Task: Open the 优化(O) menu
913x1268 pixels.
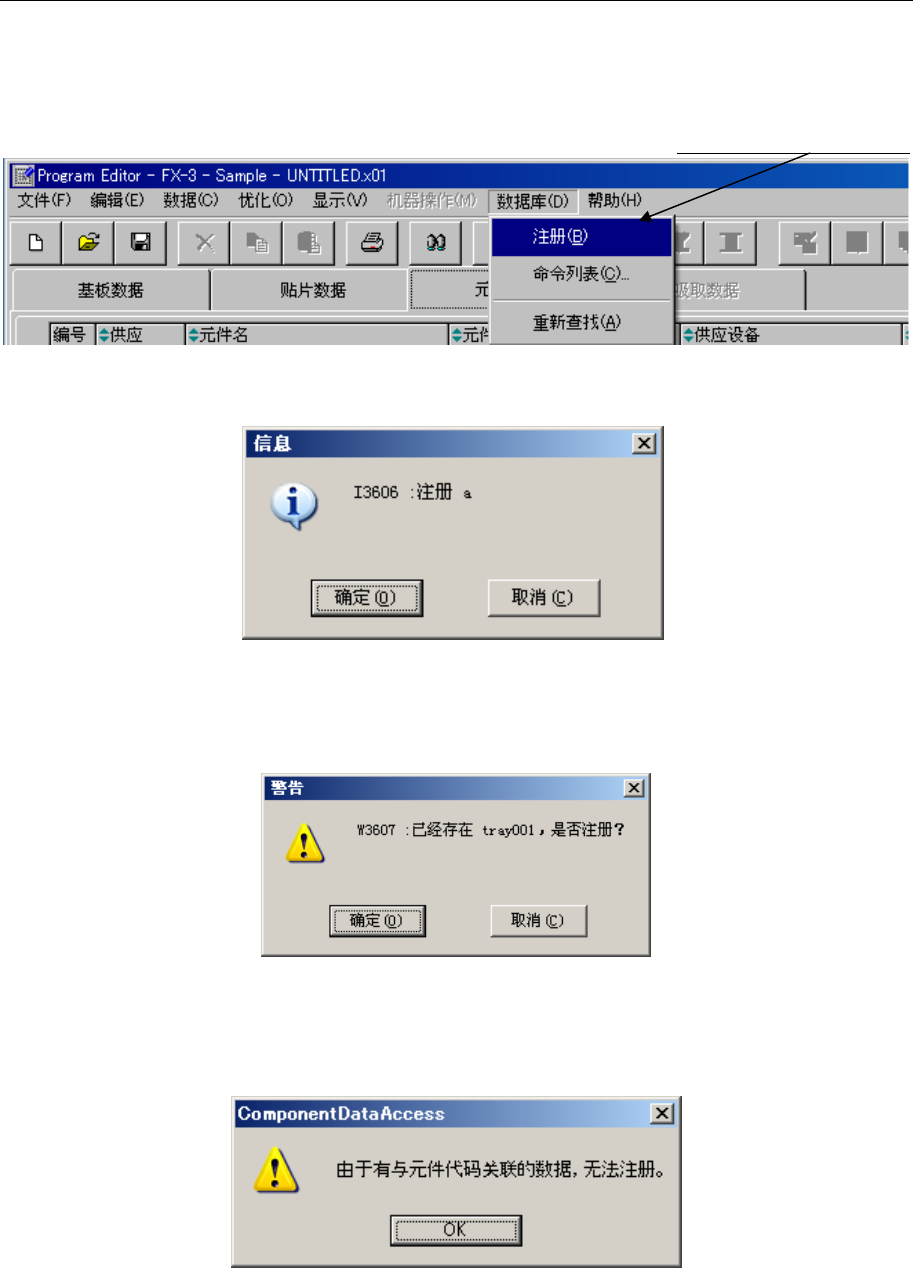Action: pos(265,199)
